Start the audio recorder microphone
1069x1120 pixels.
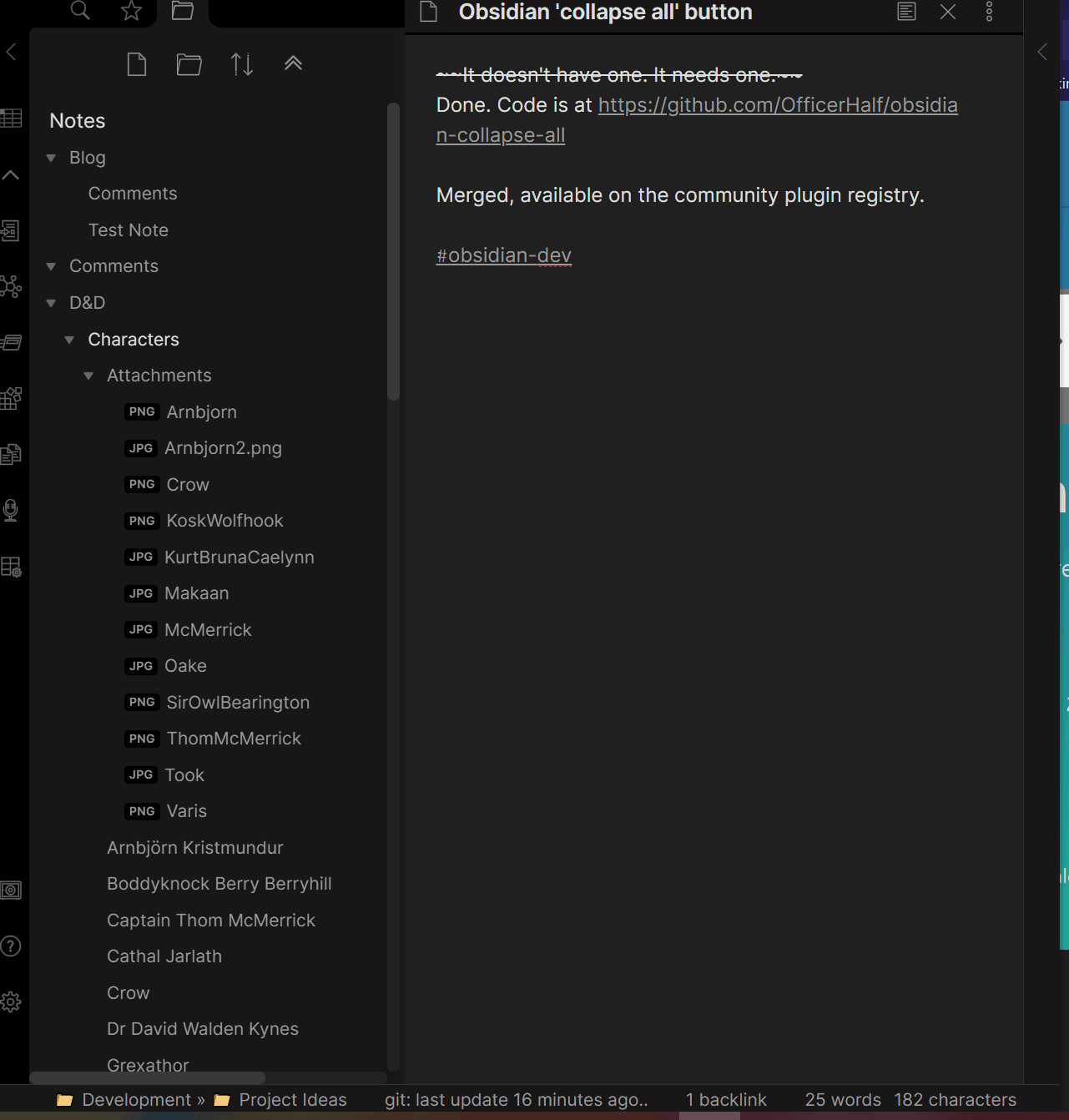point(11,510)
